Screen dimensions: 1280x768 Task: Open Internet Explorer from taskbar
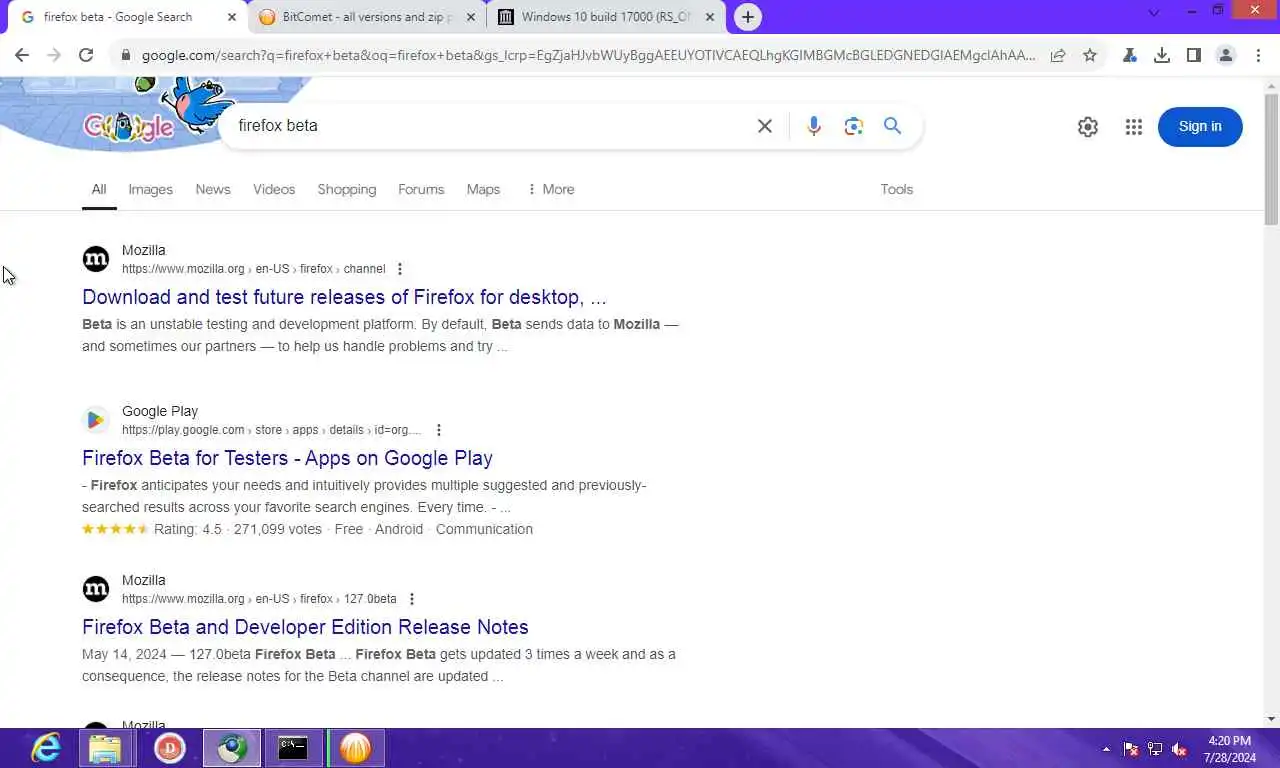pyautogui.click(x=46, y=748)
